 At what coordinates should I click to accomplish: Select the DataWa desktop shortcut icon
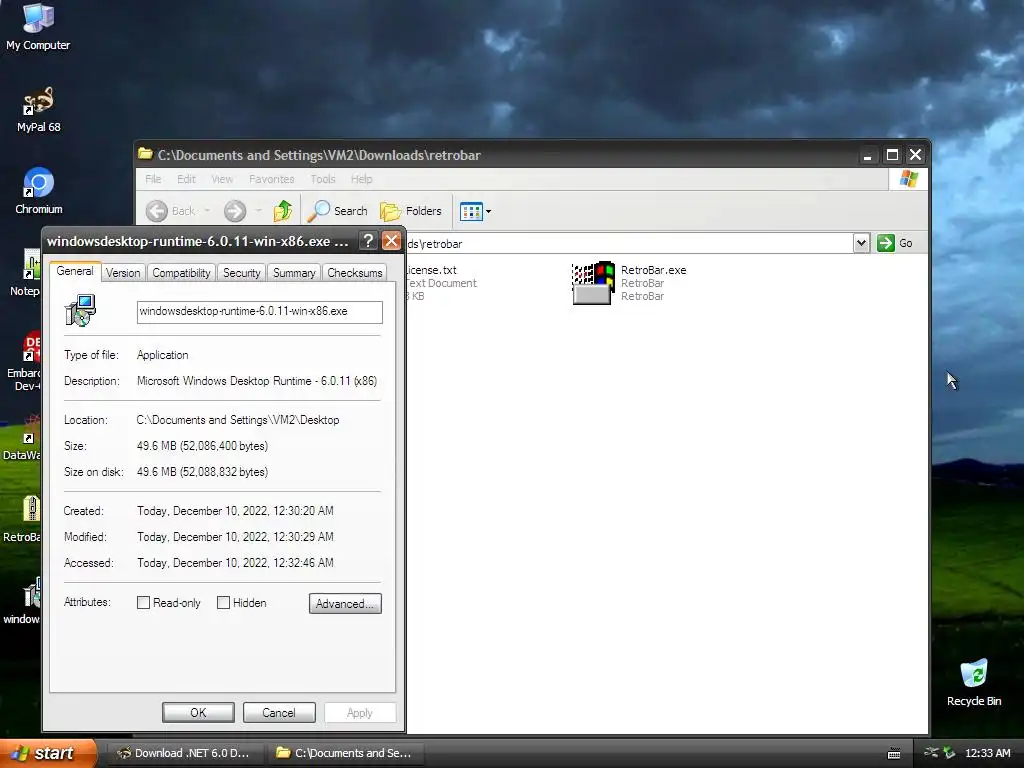tap(31, 428)
